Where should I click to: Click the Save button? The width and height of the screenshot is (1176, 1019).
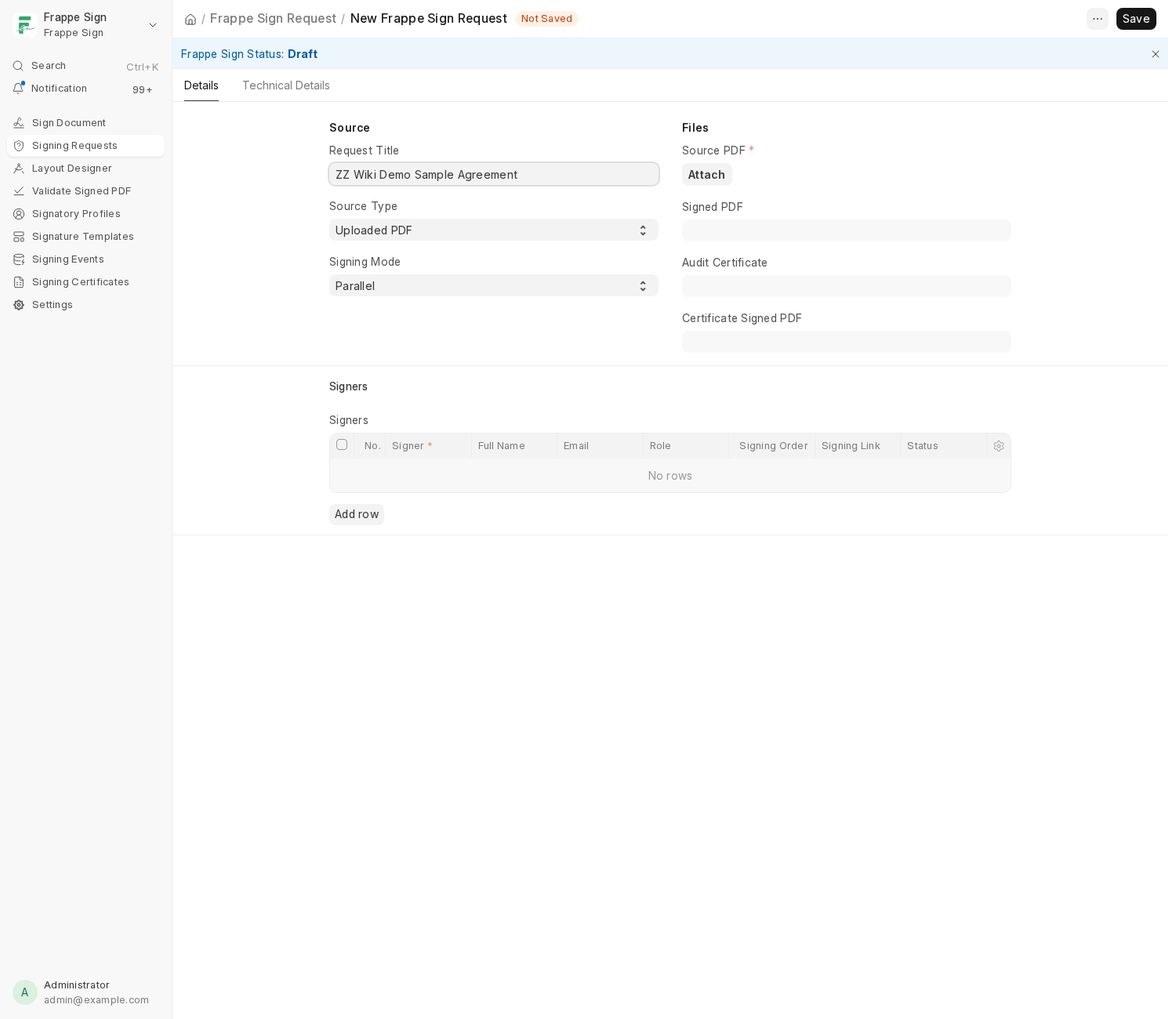tap(1136, 19)
